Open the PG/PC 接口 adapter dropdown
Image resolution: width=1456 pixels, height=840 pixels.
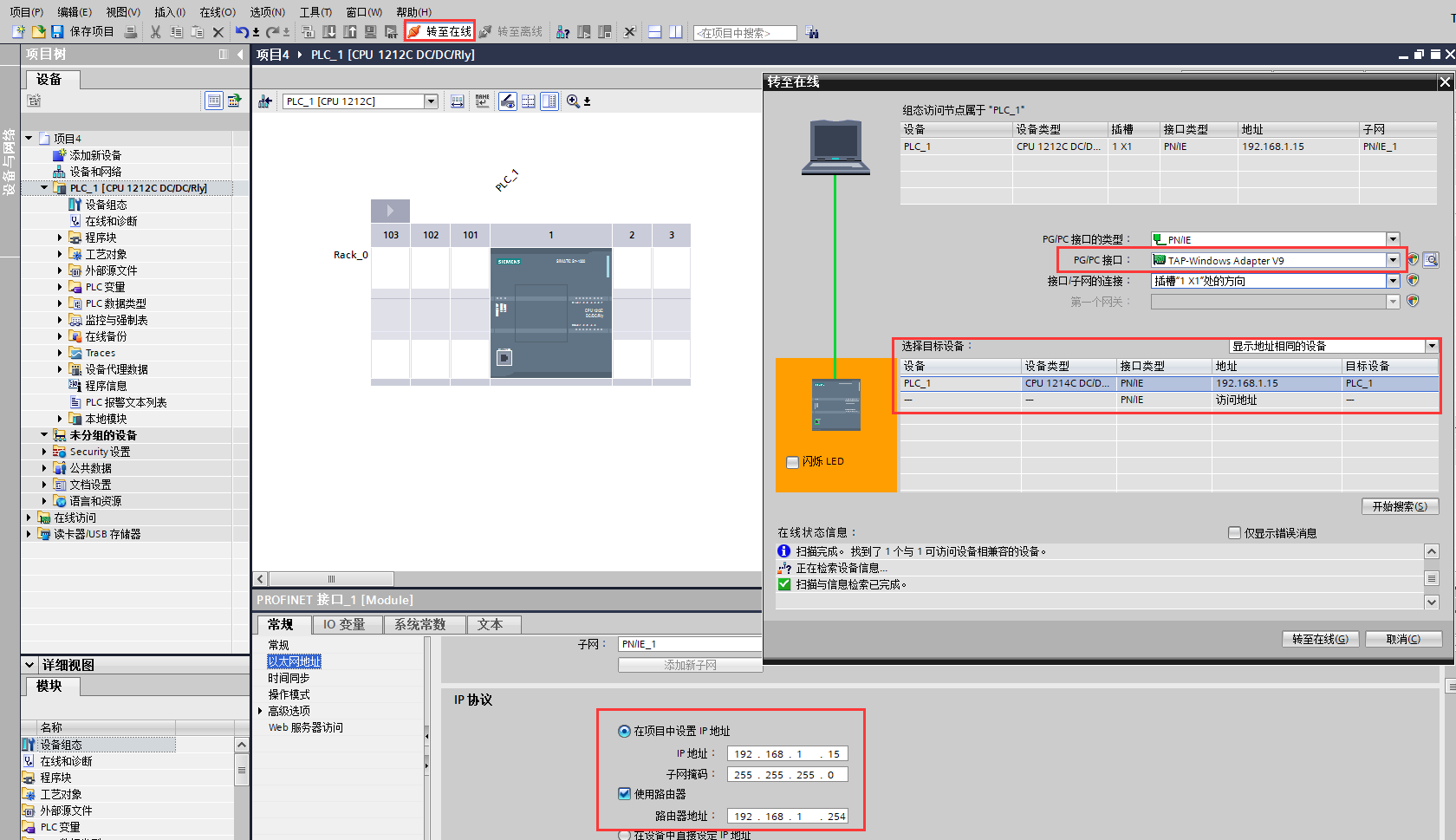pos(1393,260)
